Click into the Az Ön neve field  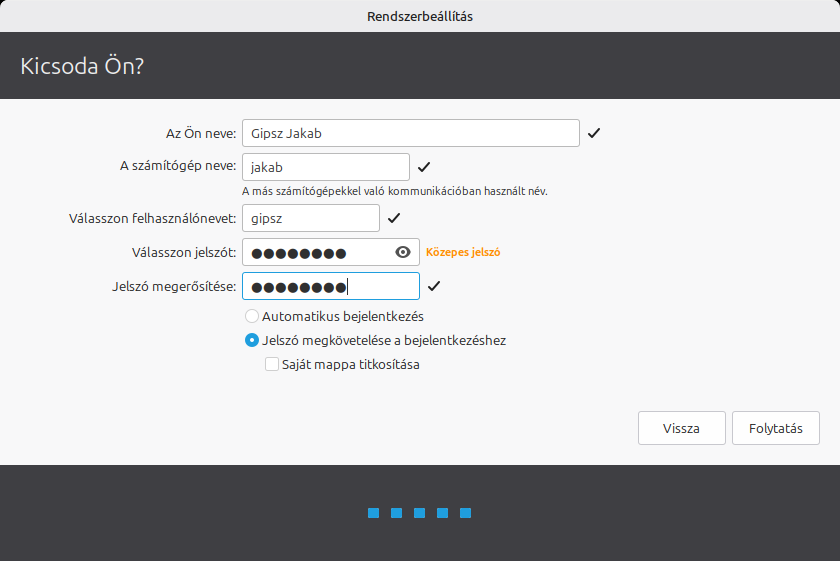[x=410, y=133]
